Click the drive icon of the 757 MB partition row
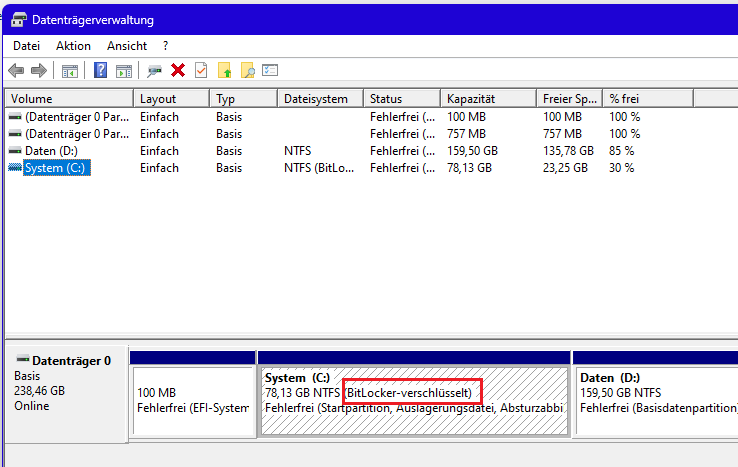This screenshot has width=738, height=467. coord(15,134)
